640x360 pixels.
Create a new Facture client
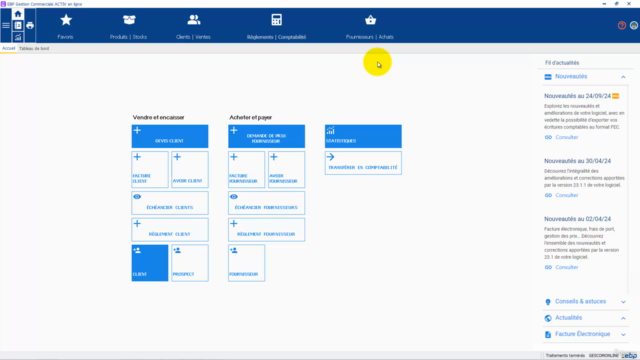pyautogui.click(x=150, y=169)
